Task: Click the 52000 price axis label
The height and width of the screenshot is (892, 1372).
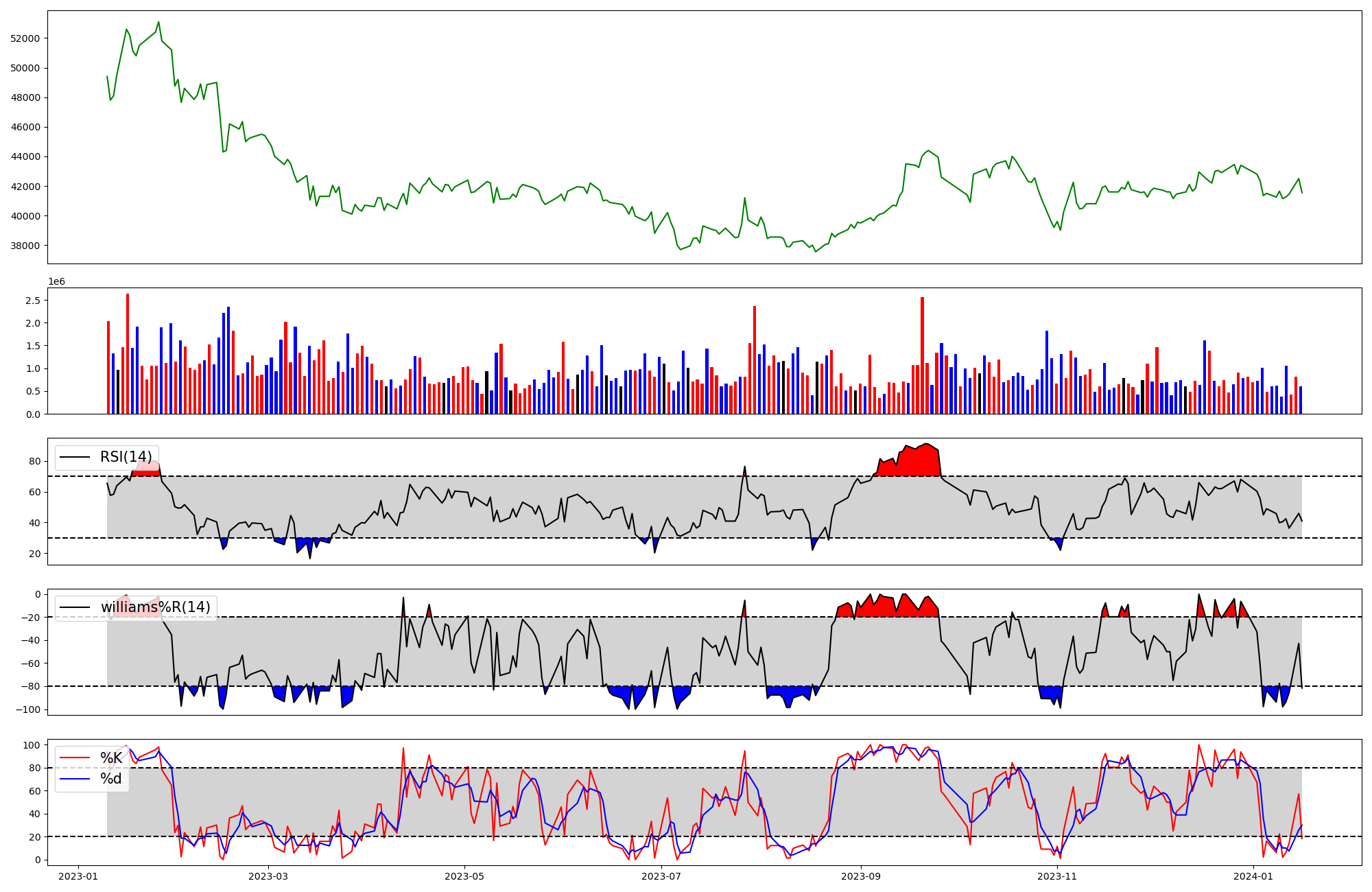Action: tap(25, 38)
